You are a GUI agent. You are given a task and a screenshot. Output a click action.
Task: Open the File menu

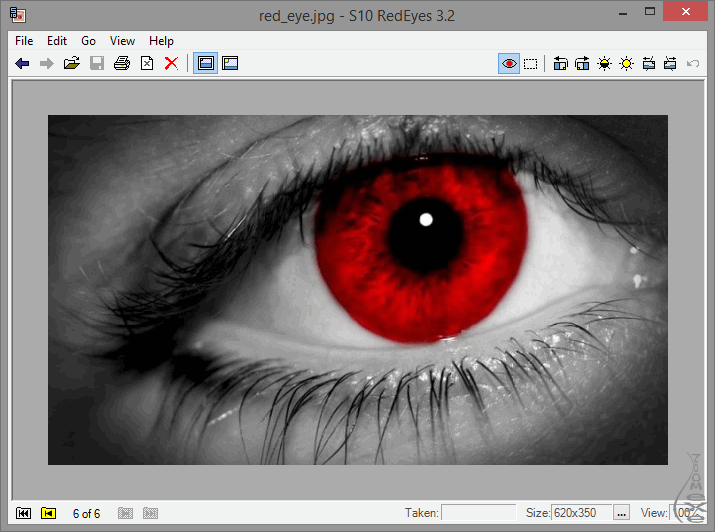click(x=24, y=41)
